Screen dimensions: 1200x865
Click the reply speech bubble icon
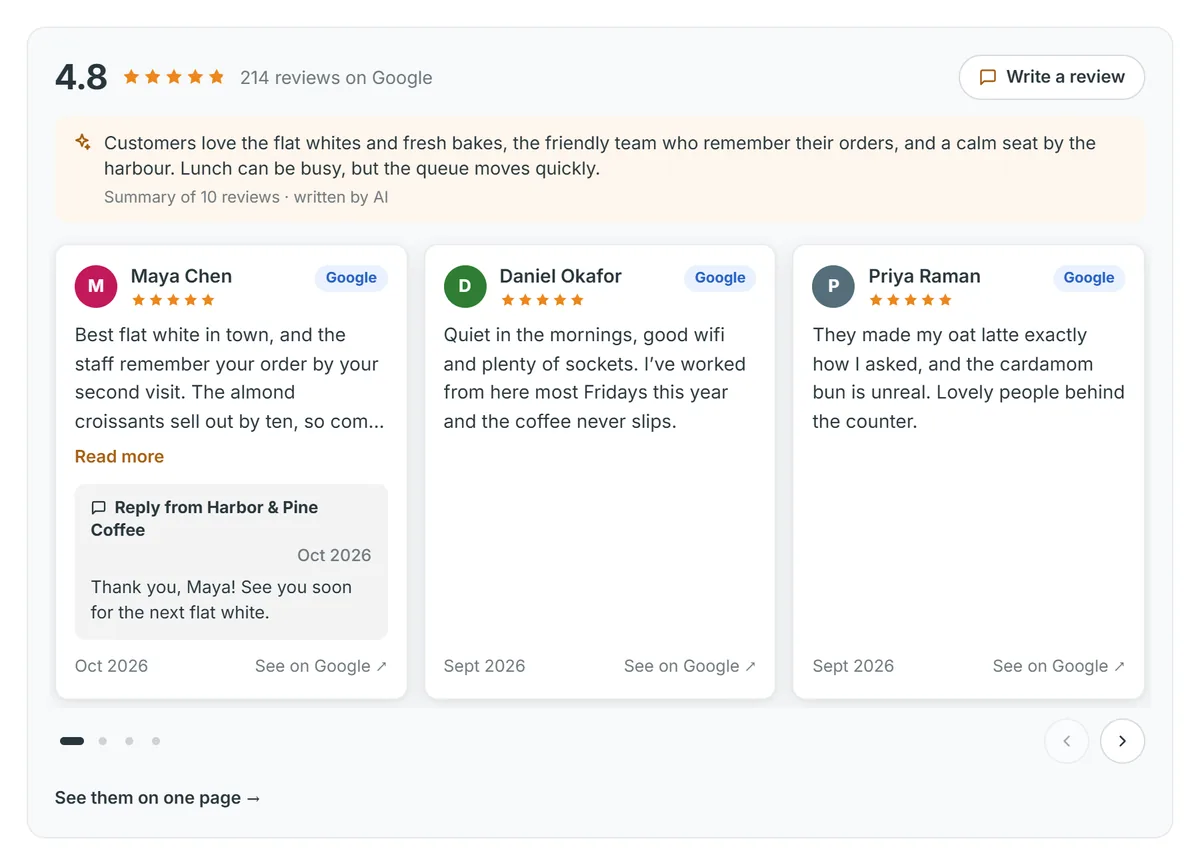coord(99,508)
